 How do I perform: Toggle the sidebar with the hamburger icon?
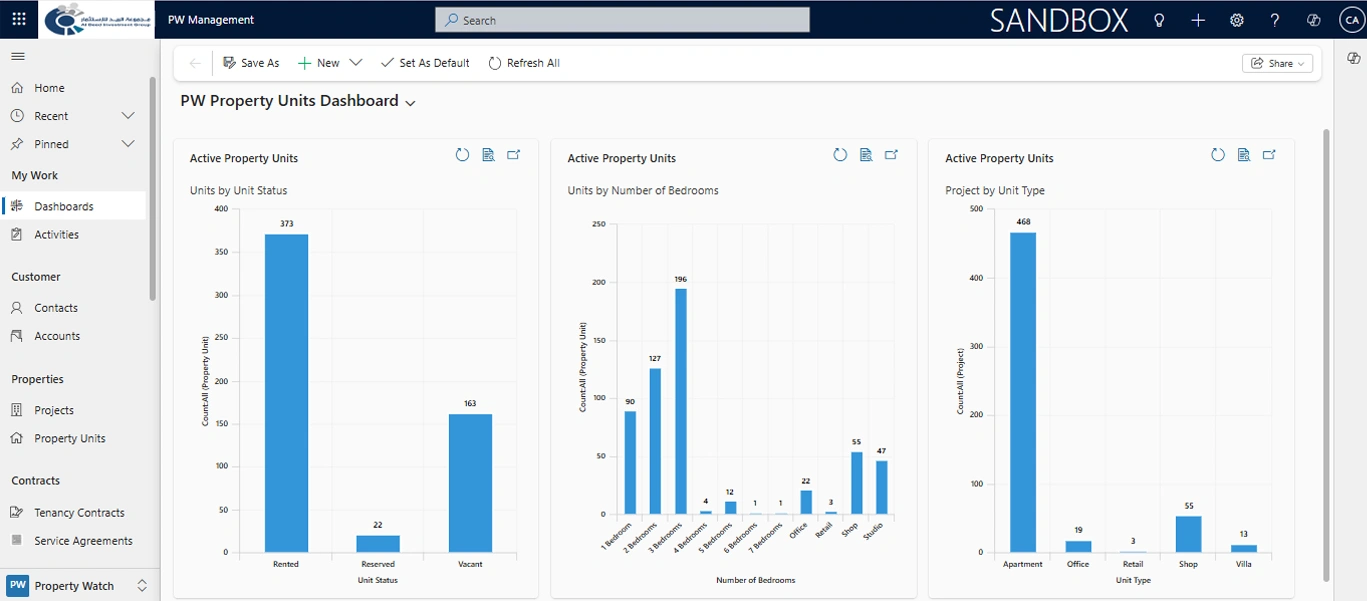pos(17,56)
